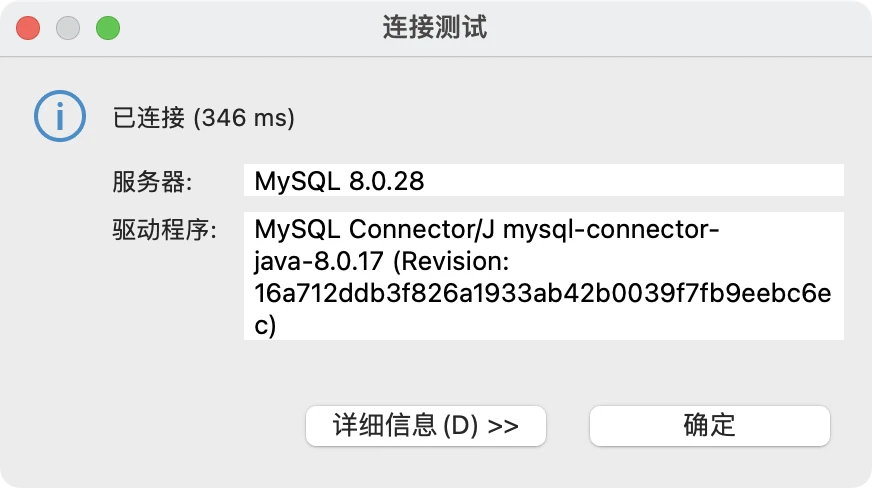This screenshot has height=488, width=872.
Task: Click the 连接测试 window title
Action: (x=435, y=27)
